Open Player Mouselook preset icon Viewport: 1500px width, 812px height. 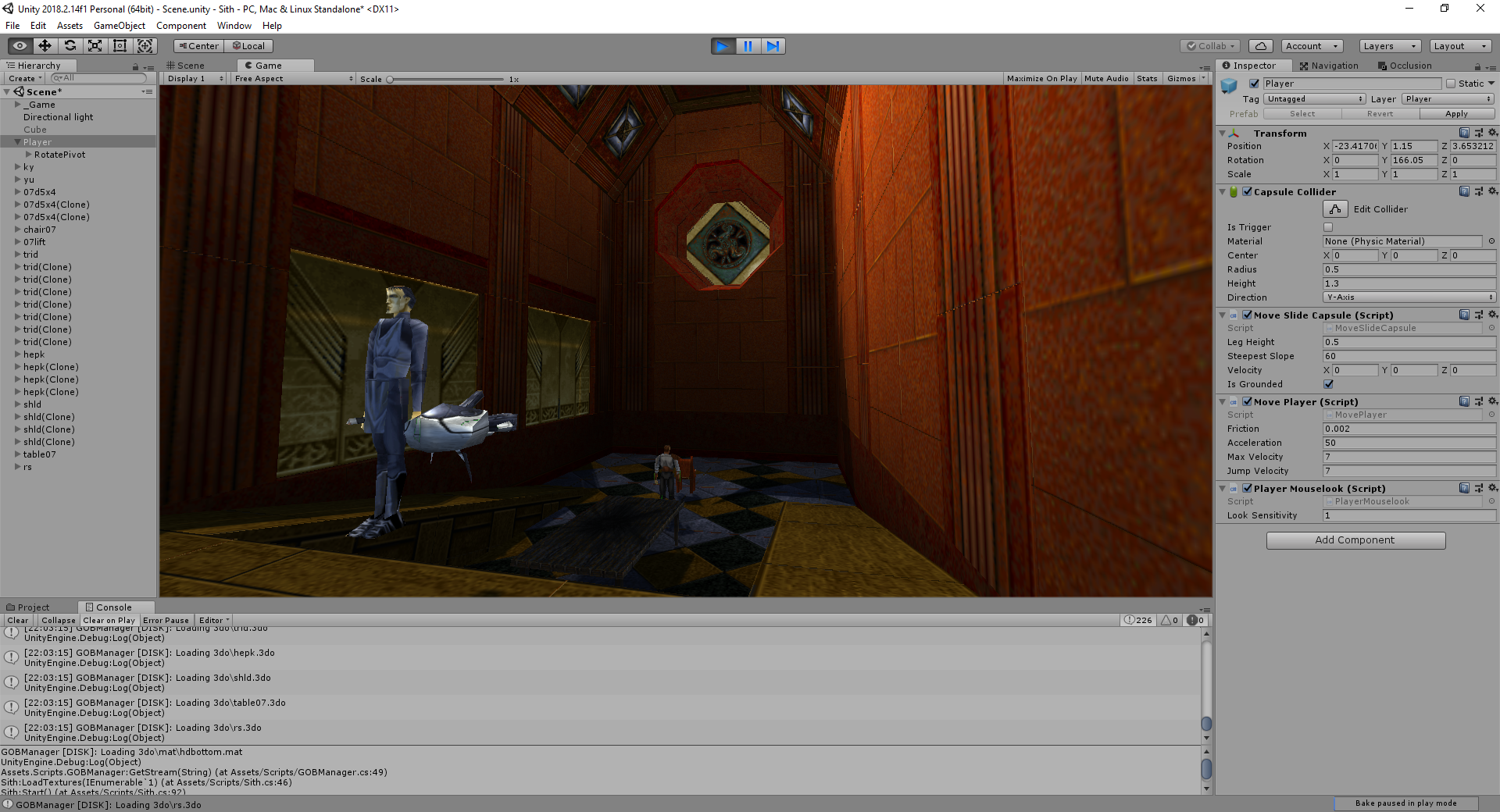1478,489
